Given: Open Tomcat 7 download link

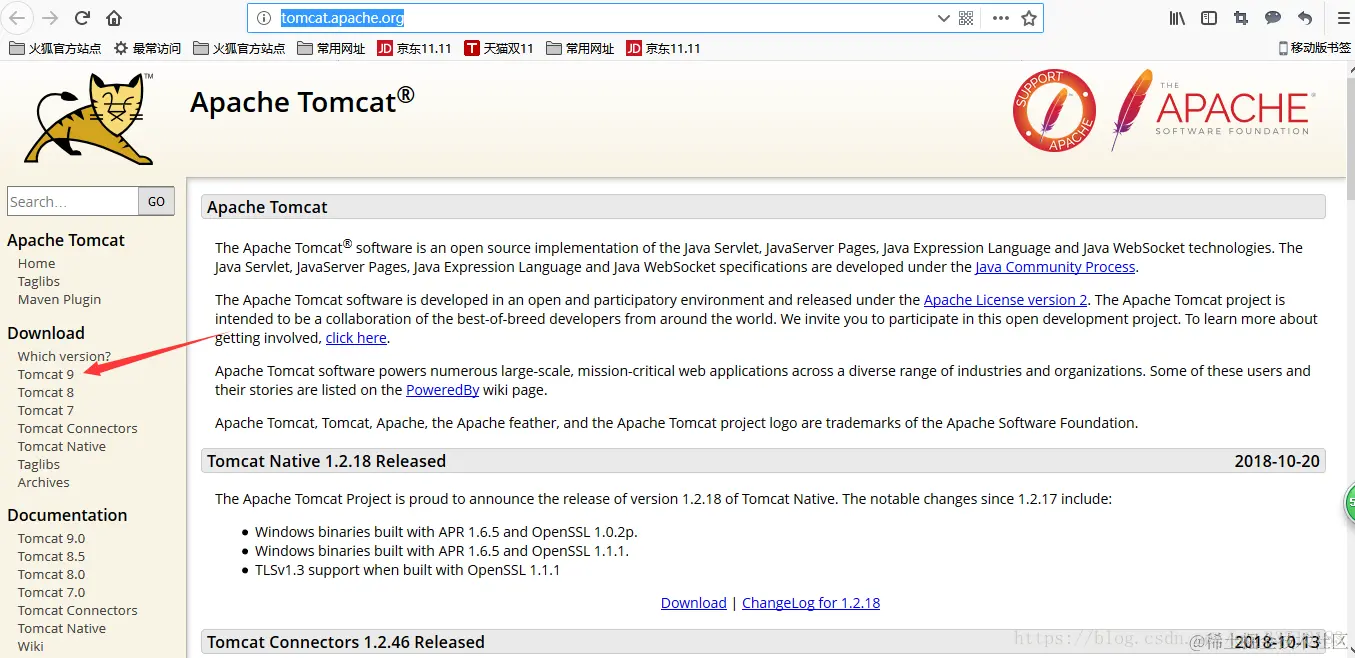Looking at the screenshot, I should (46, 410).
